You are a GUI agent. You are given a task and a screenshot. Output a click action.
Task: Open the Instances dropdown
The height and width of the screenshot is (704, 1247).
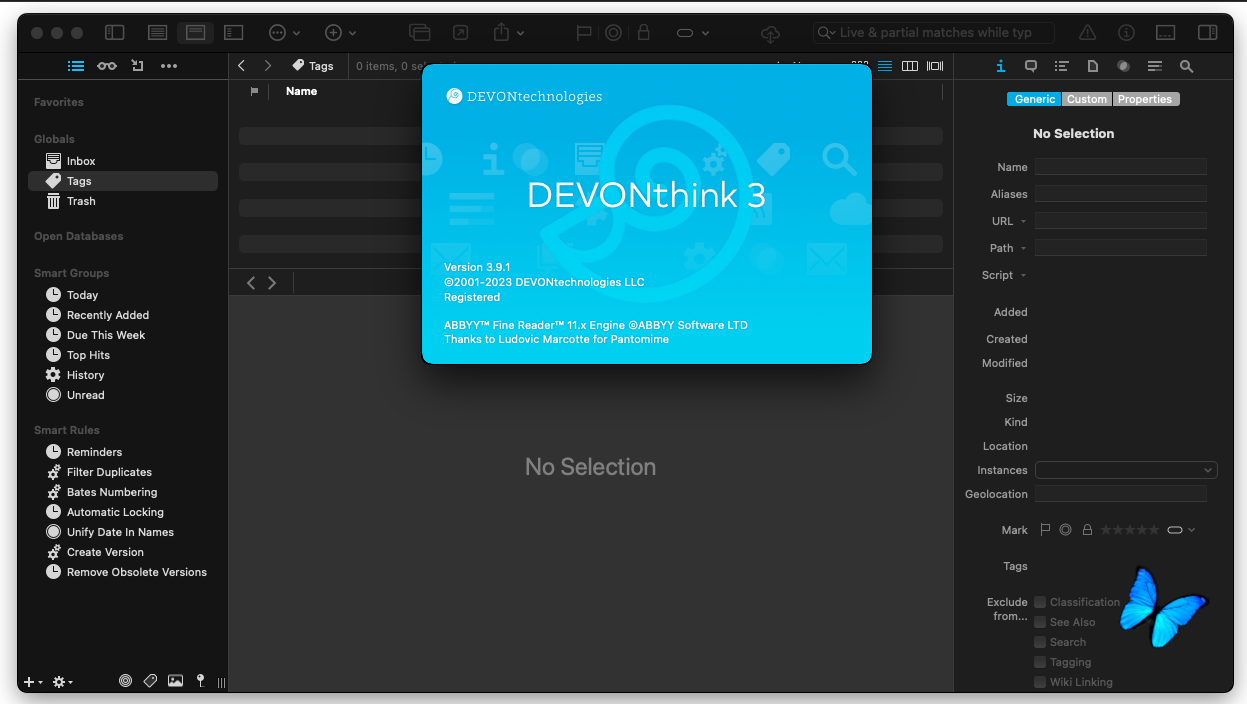coord(1126,470)
